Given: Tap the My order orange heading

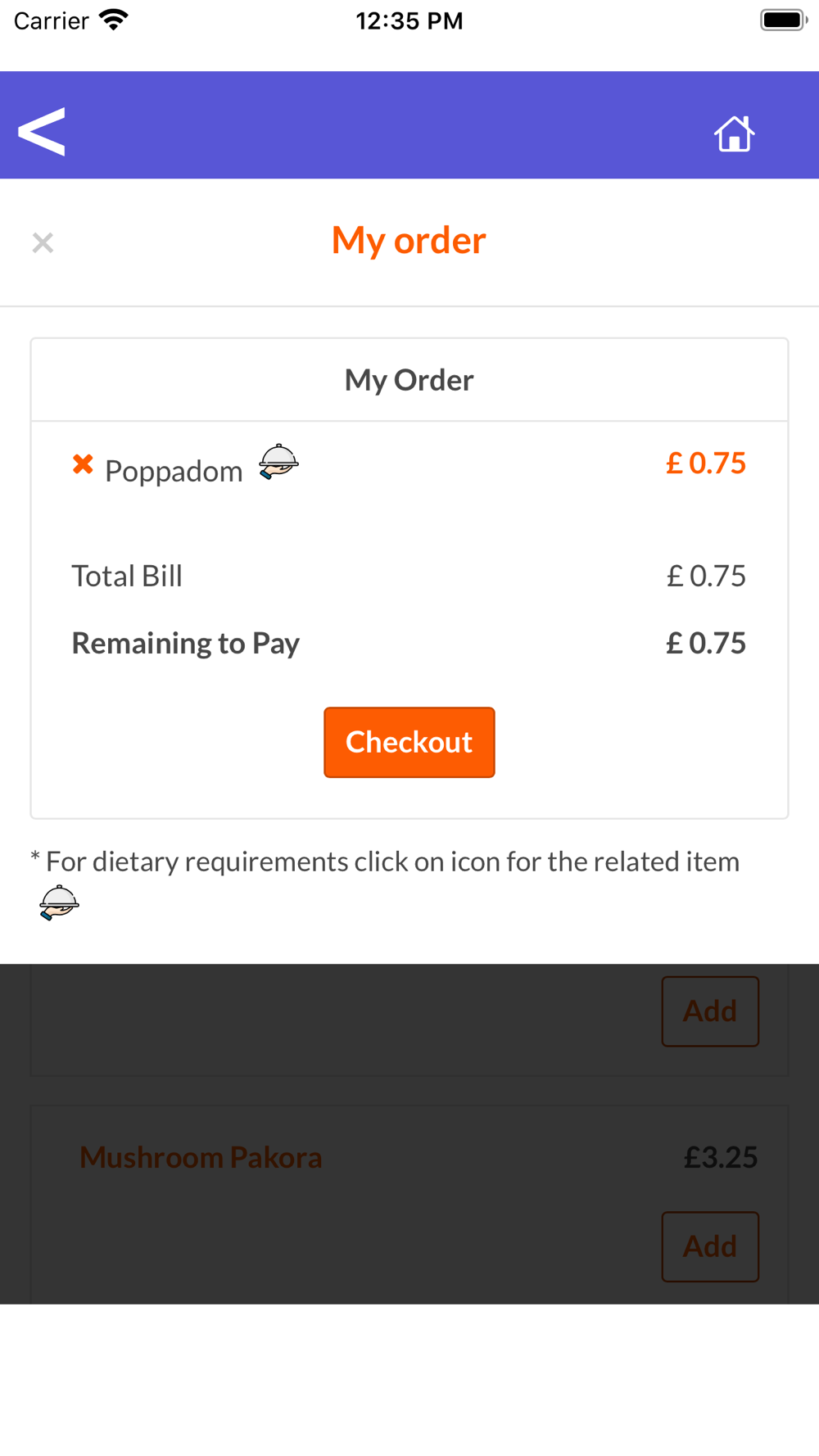Looking at the screenshot, I should (x=409, y=241).
